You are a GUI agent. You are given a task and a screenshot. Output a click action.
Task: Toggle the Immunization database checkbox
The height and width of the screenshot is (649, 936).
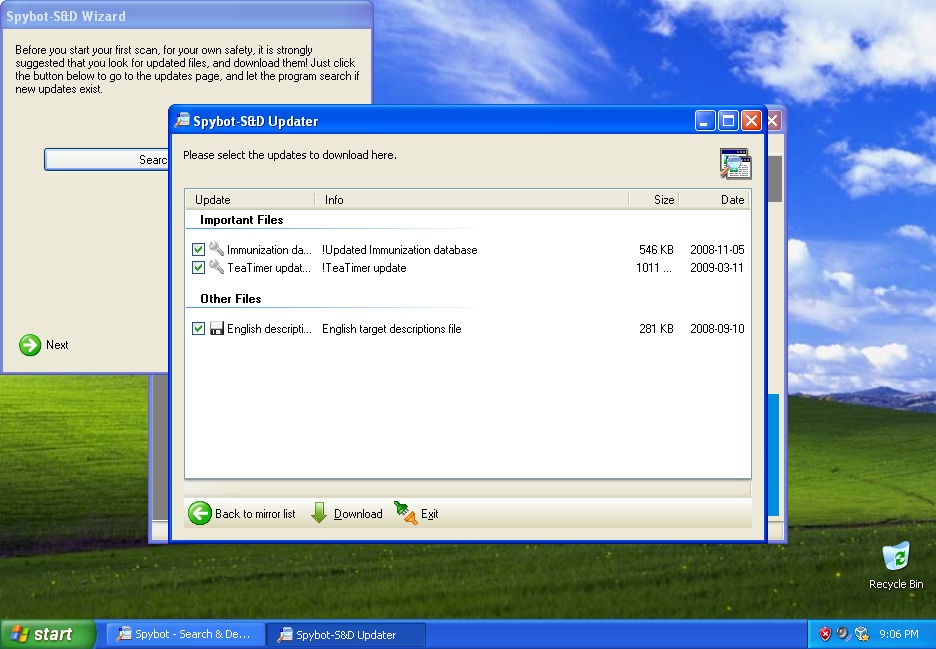click(198, 250)
